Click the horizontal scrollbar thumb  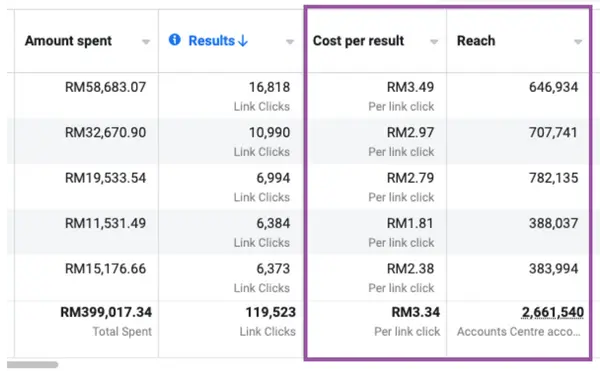pos(33,364)
